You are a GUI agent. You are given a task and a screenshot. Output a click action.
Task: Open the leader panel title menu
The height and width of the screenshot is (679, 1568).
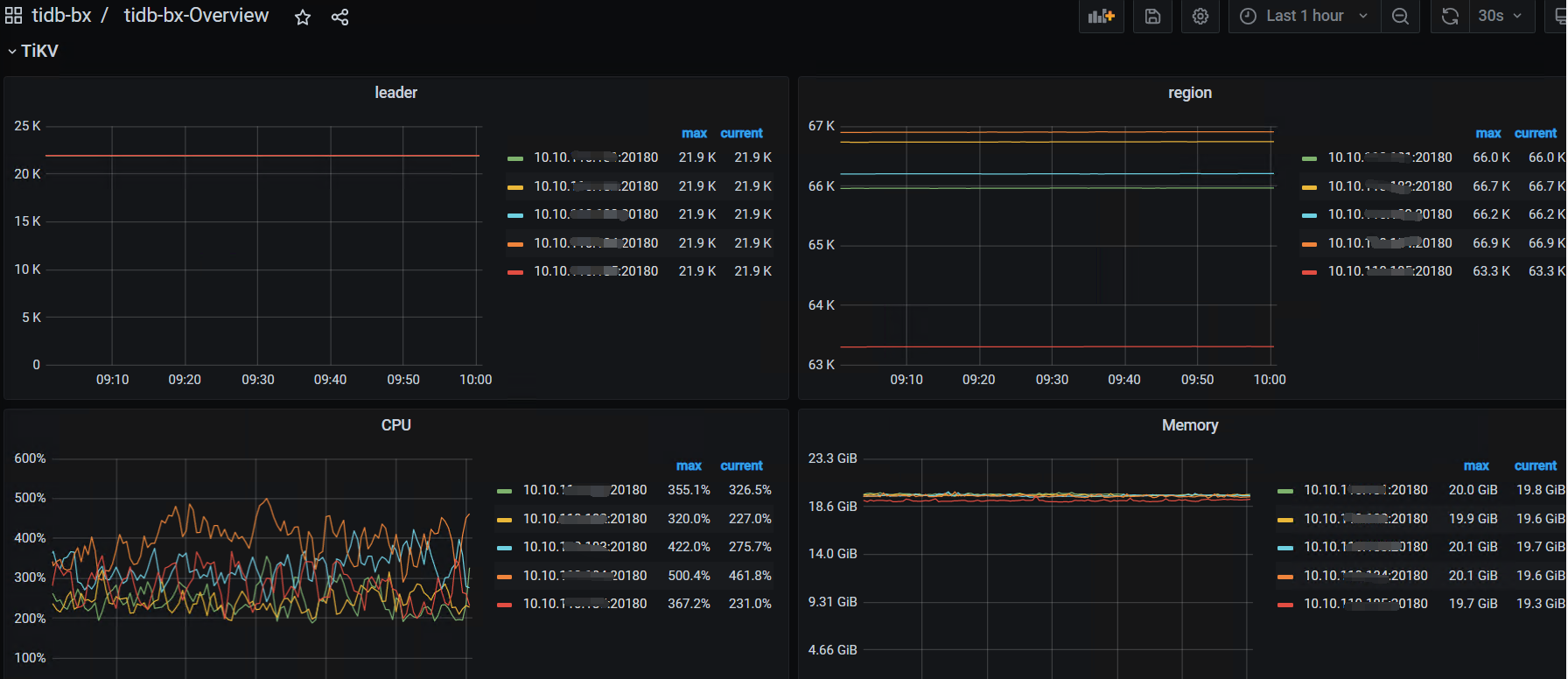pos(395,93)
